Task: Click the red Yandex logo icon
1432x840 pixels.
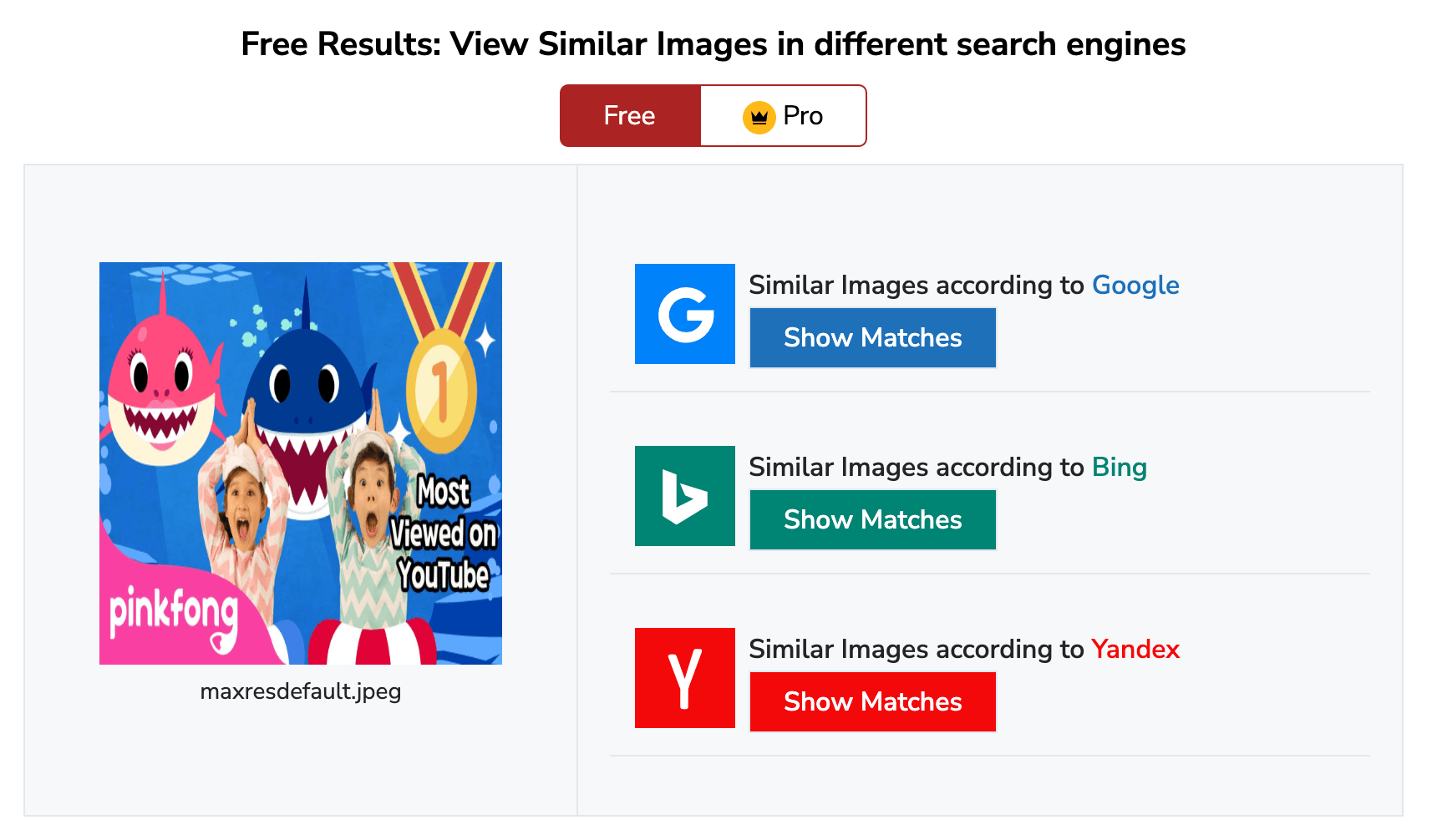Action: 684,678
